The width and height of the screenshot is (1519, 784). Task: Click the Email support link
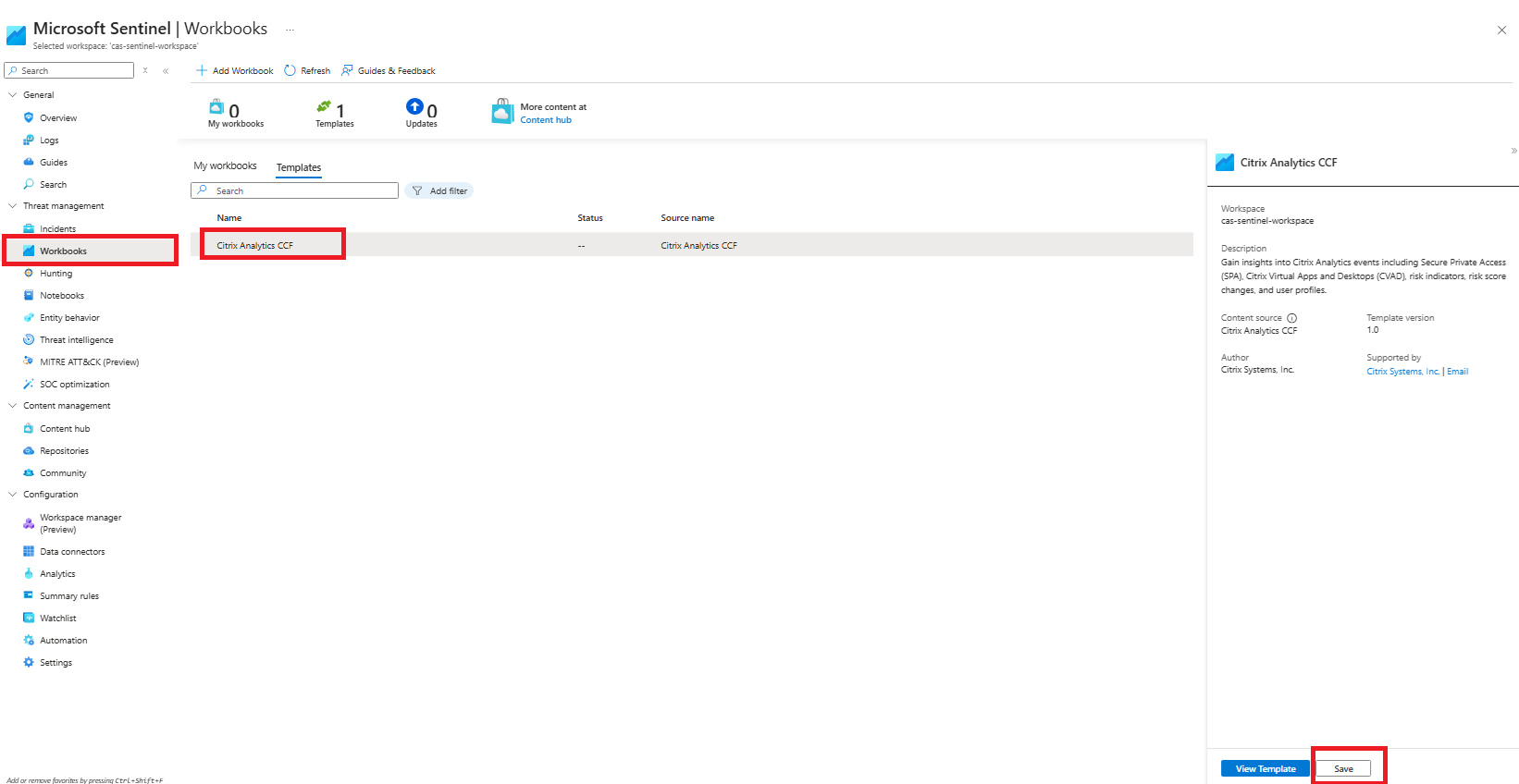pos(1457,372)
